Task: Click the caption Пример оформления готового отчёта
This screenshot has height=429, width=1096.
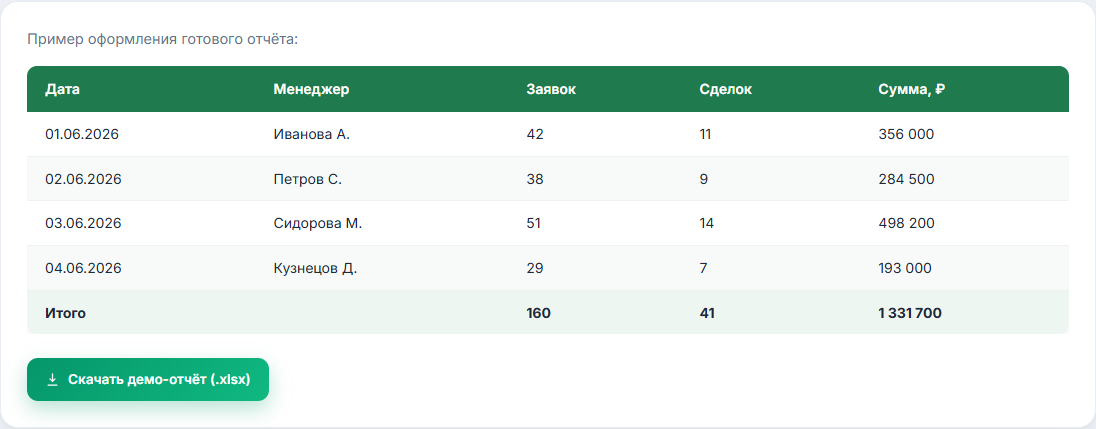Action: point(163,39)
